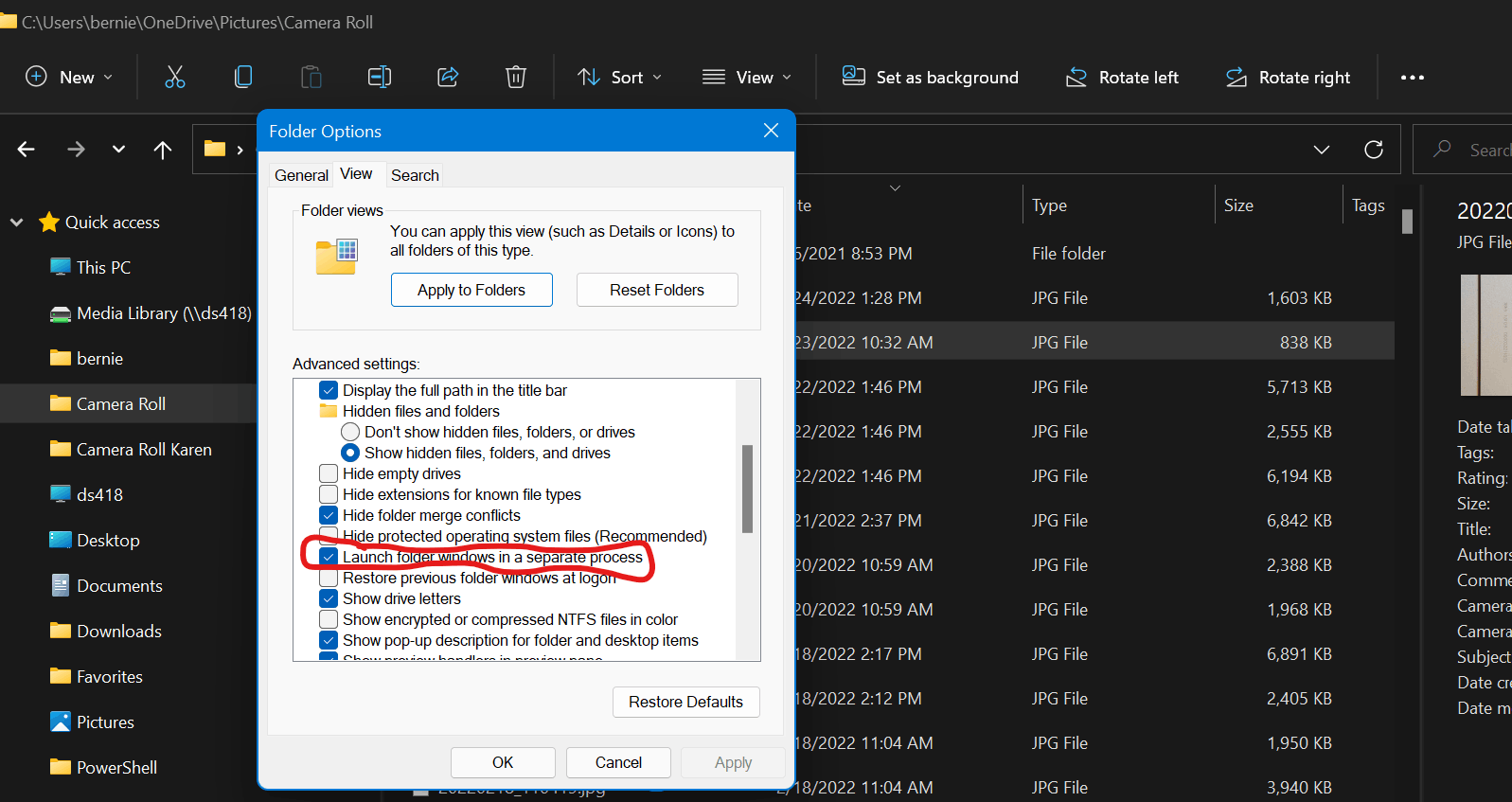Screen dimensions: 1512x802
Task: Click the Restore Defaults button
Action: click(686, 702)
